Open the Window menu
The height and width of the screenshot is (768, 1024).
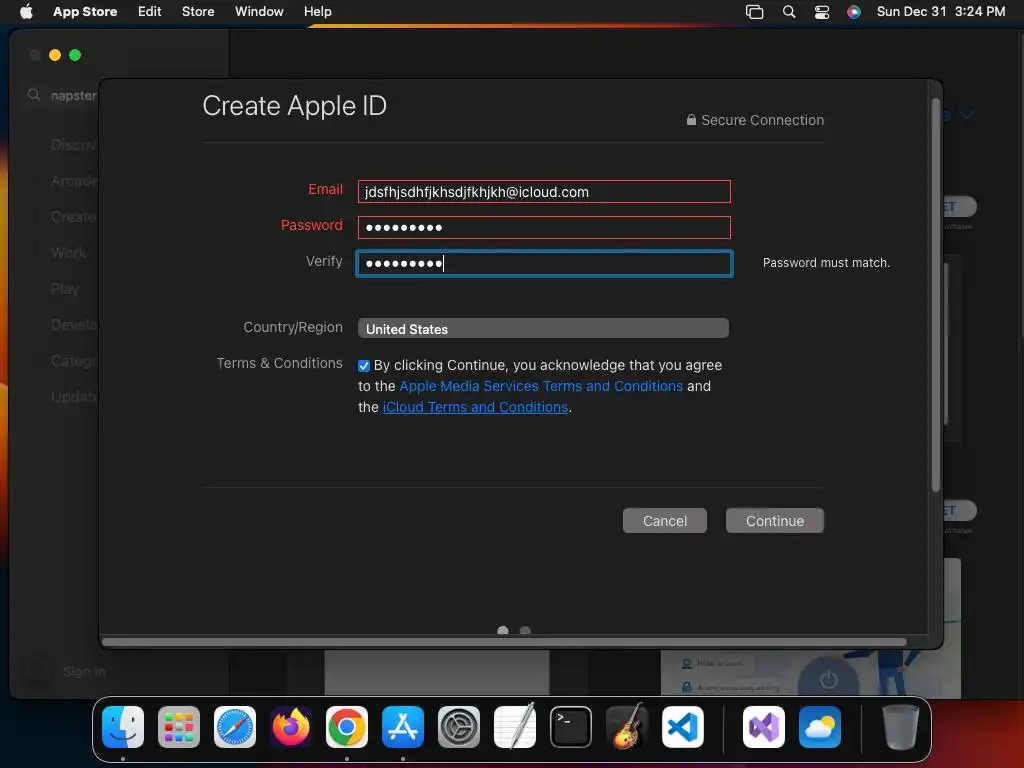point(259,11)
